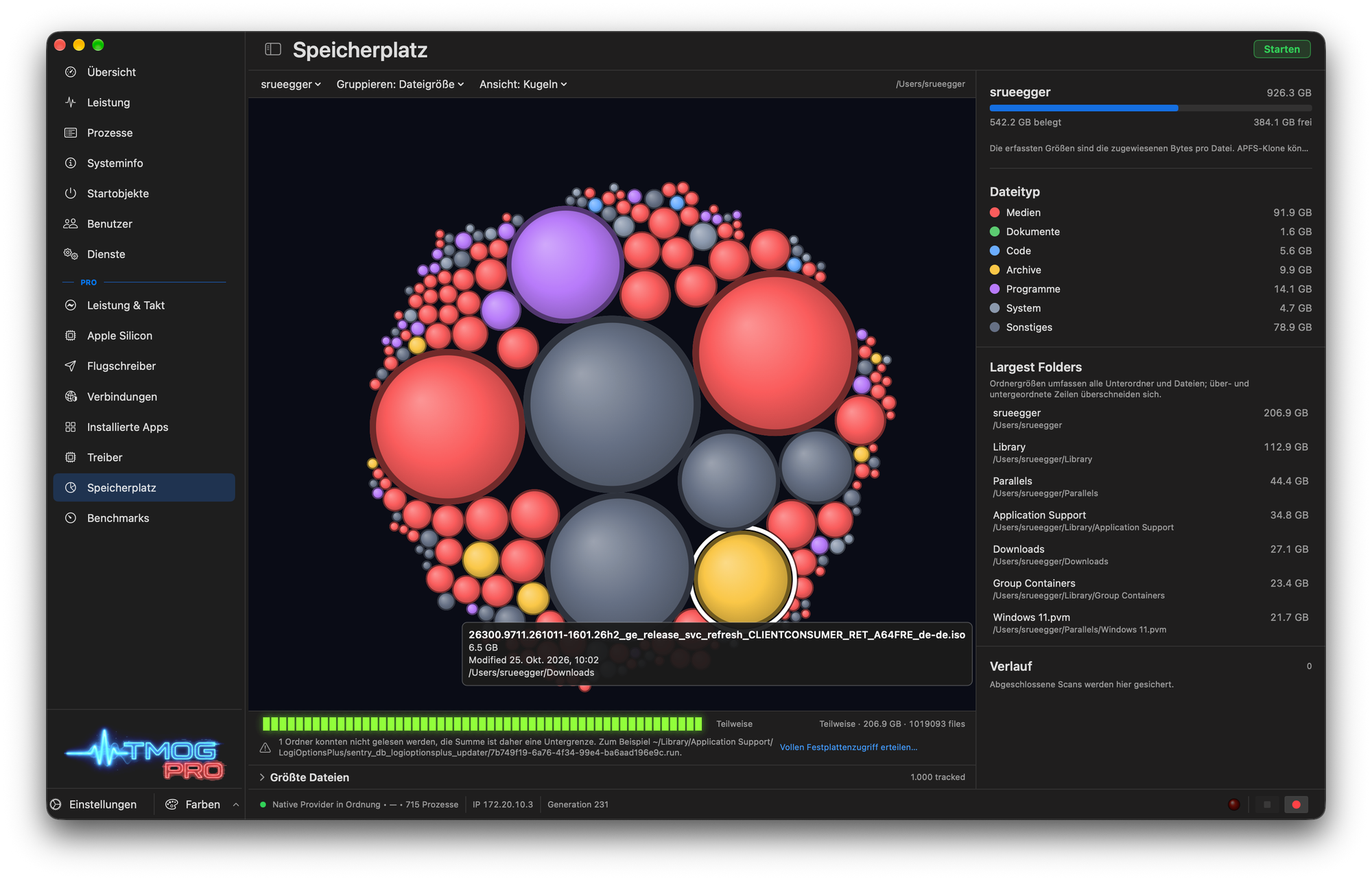Click the Programme purple color swatch
Viewport: 1372px width, 881px height.
pos(995,289)
